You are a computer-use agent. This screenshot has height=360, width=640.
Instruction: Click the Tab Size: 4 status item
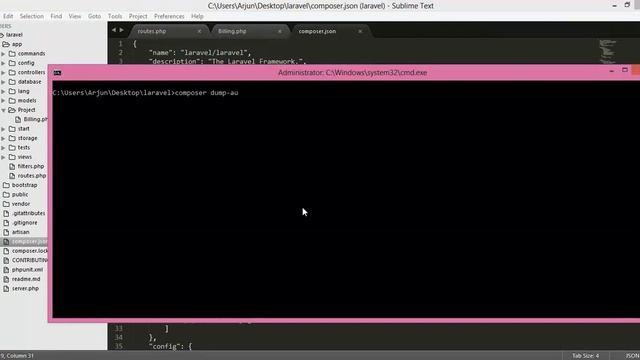tap(585, 356)
